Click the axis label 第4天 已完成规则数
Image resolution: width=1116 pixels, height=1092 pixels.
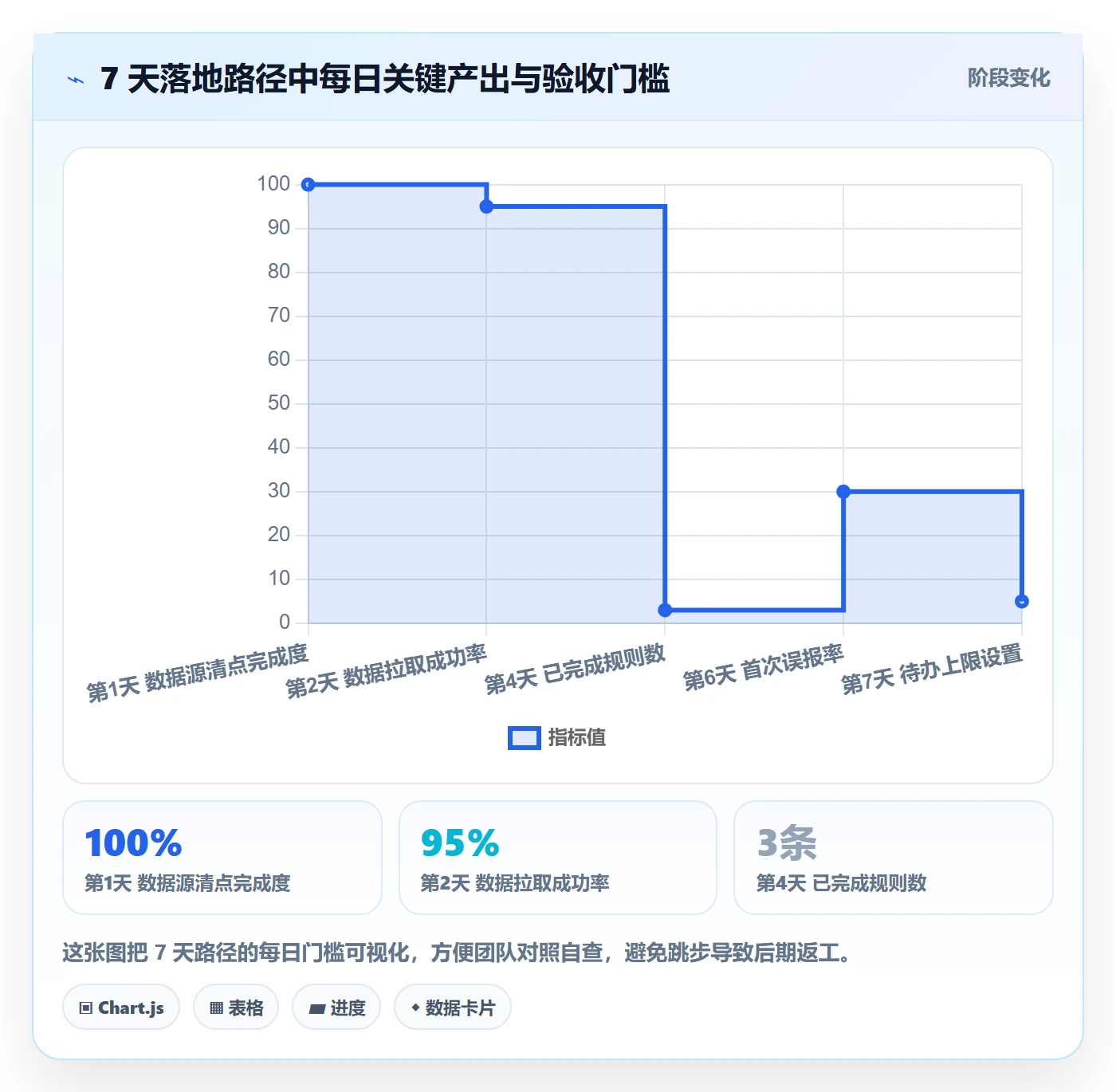click(575, 670)
